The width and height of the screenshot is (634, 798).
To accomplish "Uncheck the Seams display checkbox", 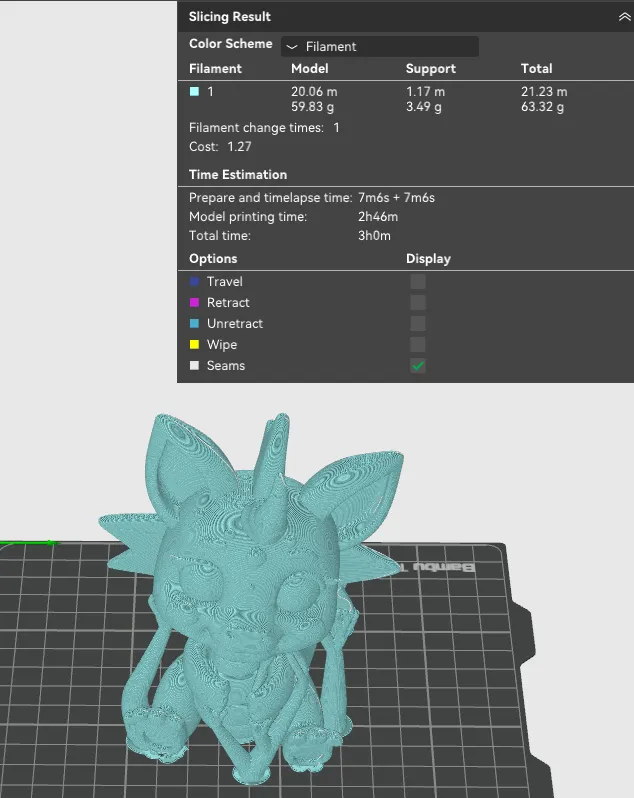I will 418,365.
